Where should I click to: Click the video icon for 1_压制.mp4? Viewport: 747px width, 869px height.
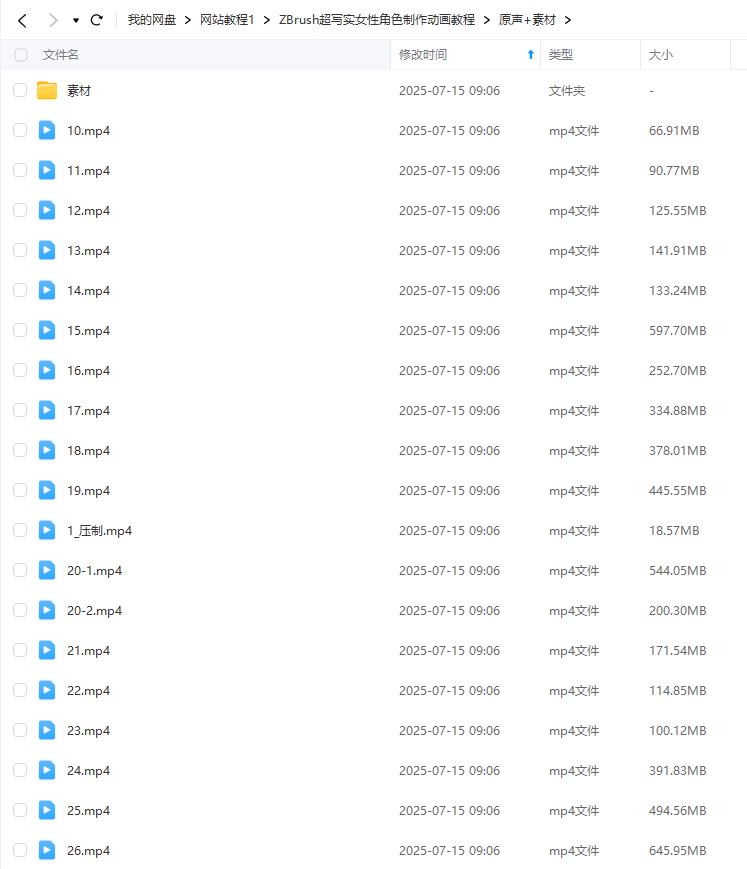(x=47, y=530)
